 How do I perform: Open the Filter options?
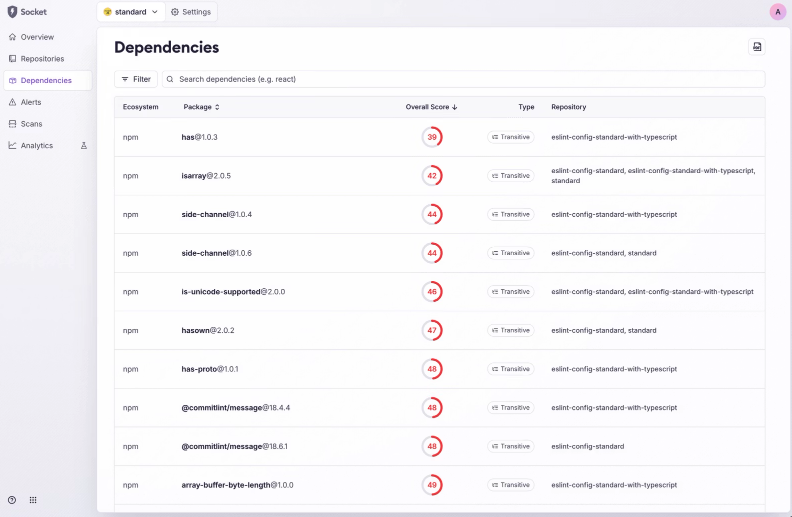[136, 79]
